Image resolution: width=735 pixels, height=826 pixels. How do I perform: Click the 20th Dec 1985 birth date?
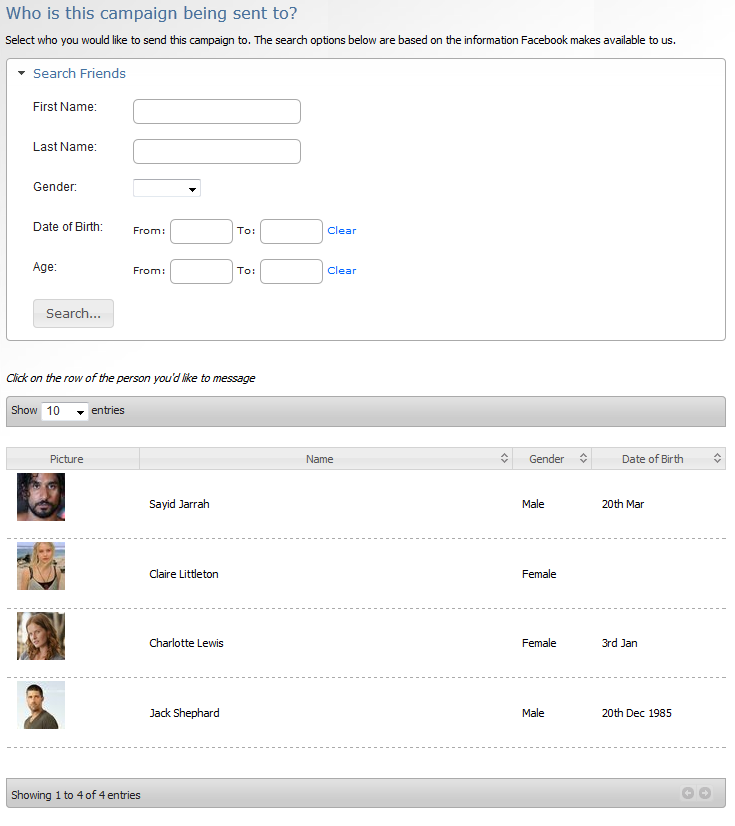coord(636,713)
